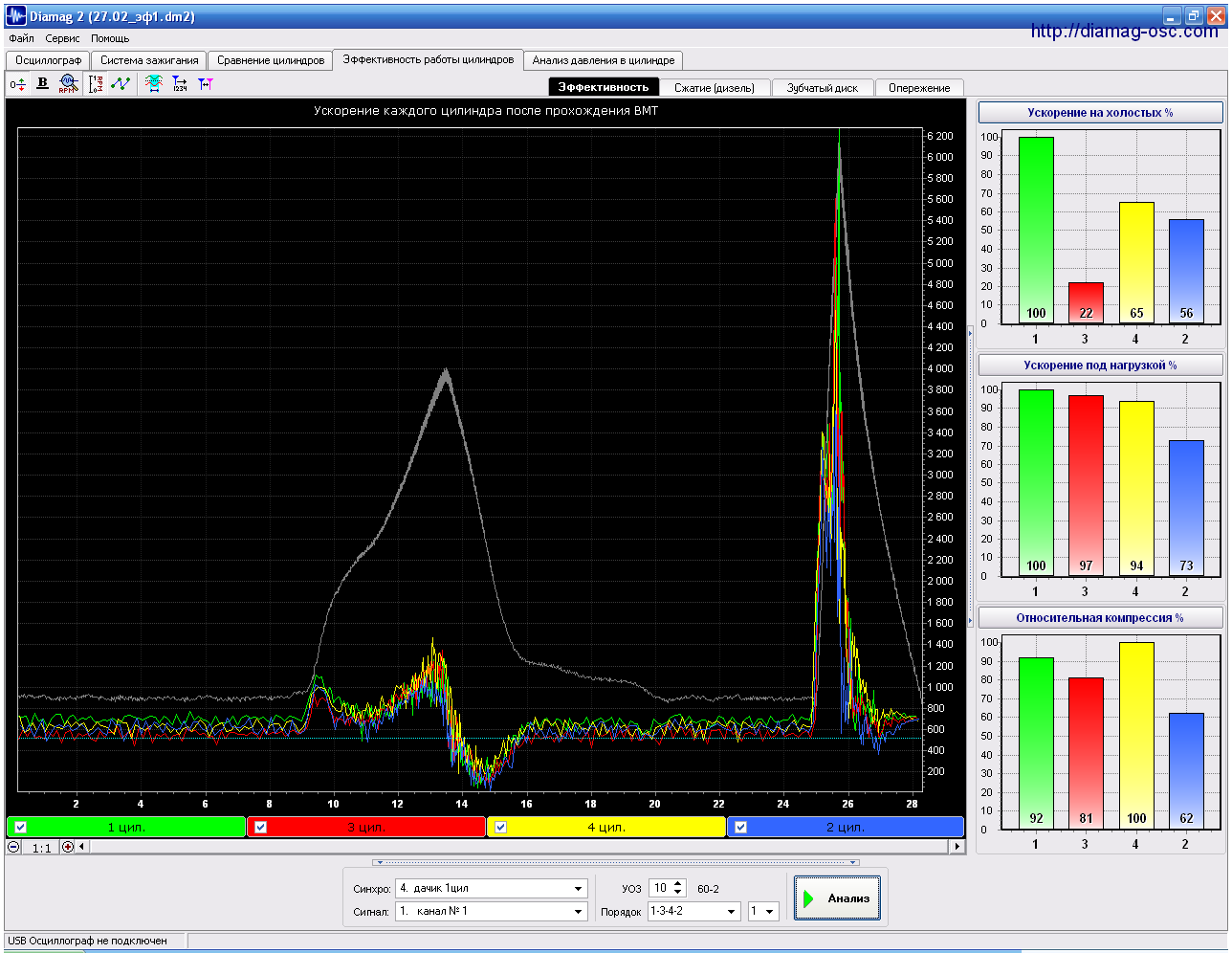The image size is (1232, 953).
Task: Open the Сервис menu
Action: (63, 38)
